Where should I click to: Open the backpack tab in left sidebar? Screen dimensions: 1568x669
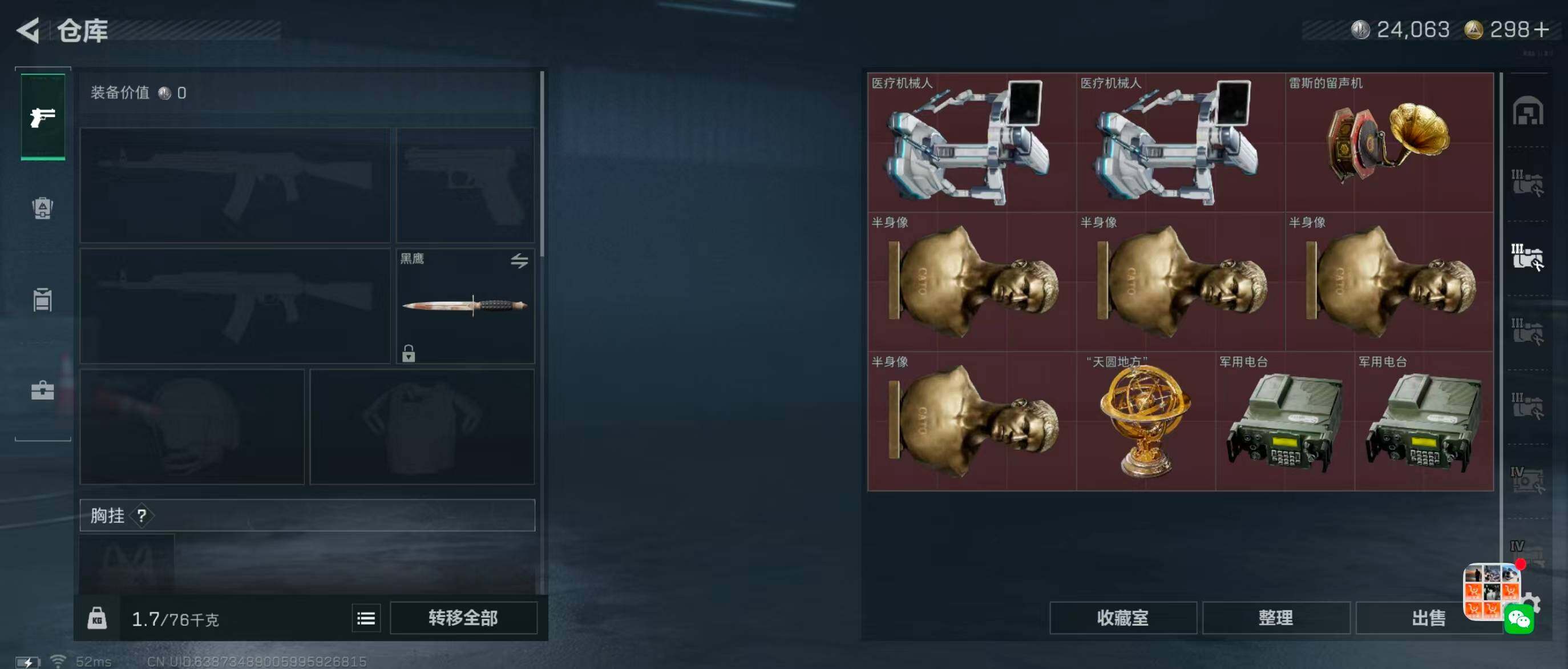point(43,208)
